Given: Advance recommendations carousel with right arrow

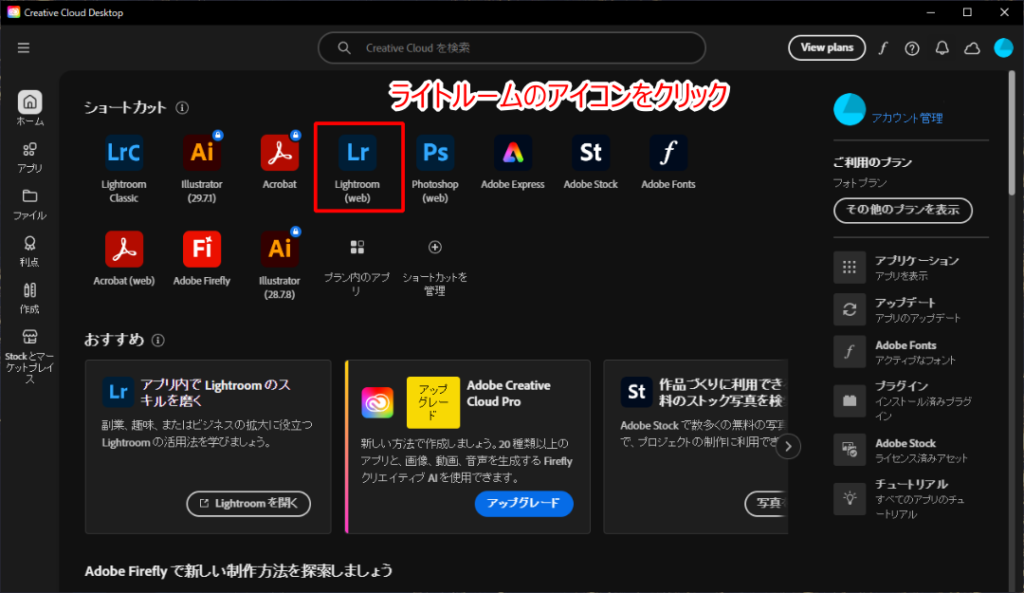Looking at the screenshot, I should point(788,447).
